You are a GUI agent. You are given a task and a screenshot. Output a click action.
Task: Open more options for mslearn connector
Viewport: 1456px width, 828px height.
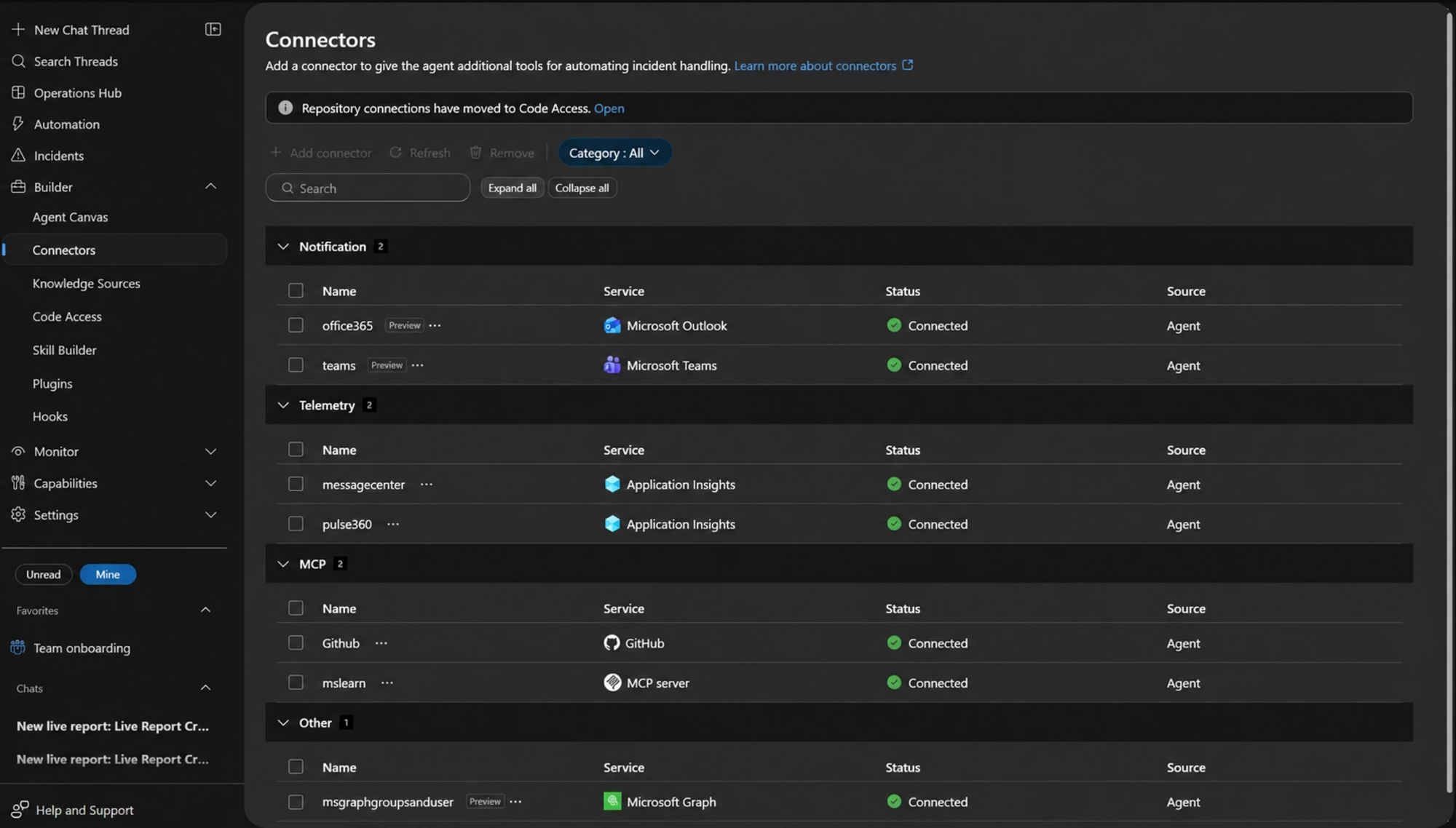387,682
